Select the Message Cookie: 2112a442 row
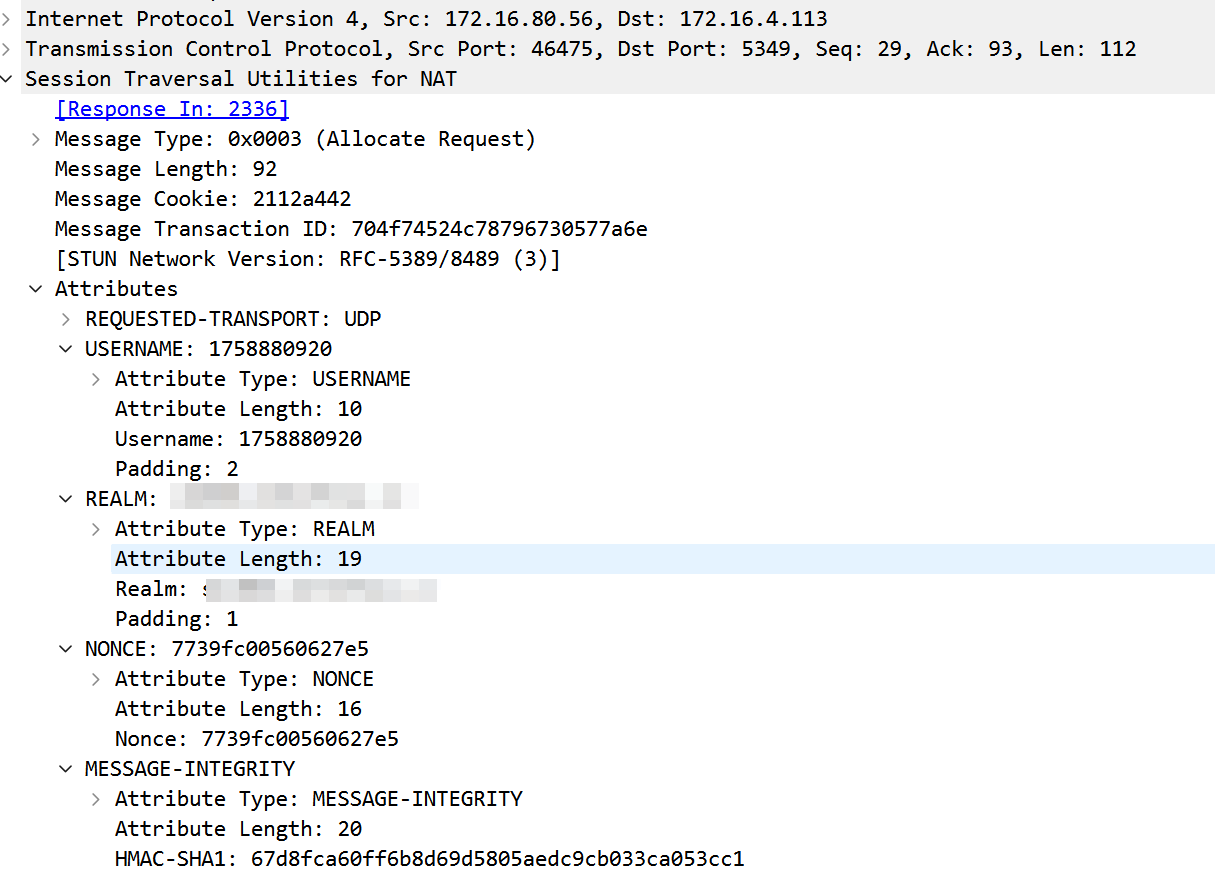This screenshot has width=1215, height=874. pos(203,199)
